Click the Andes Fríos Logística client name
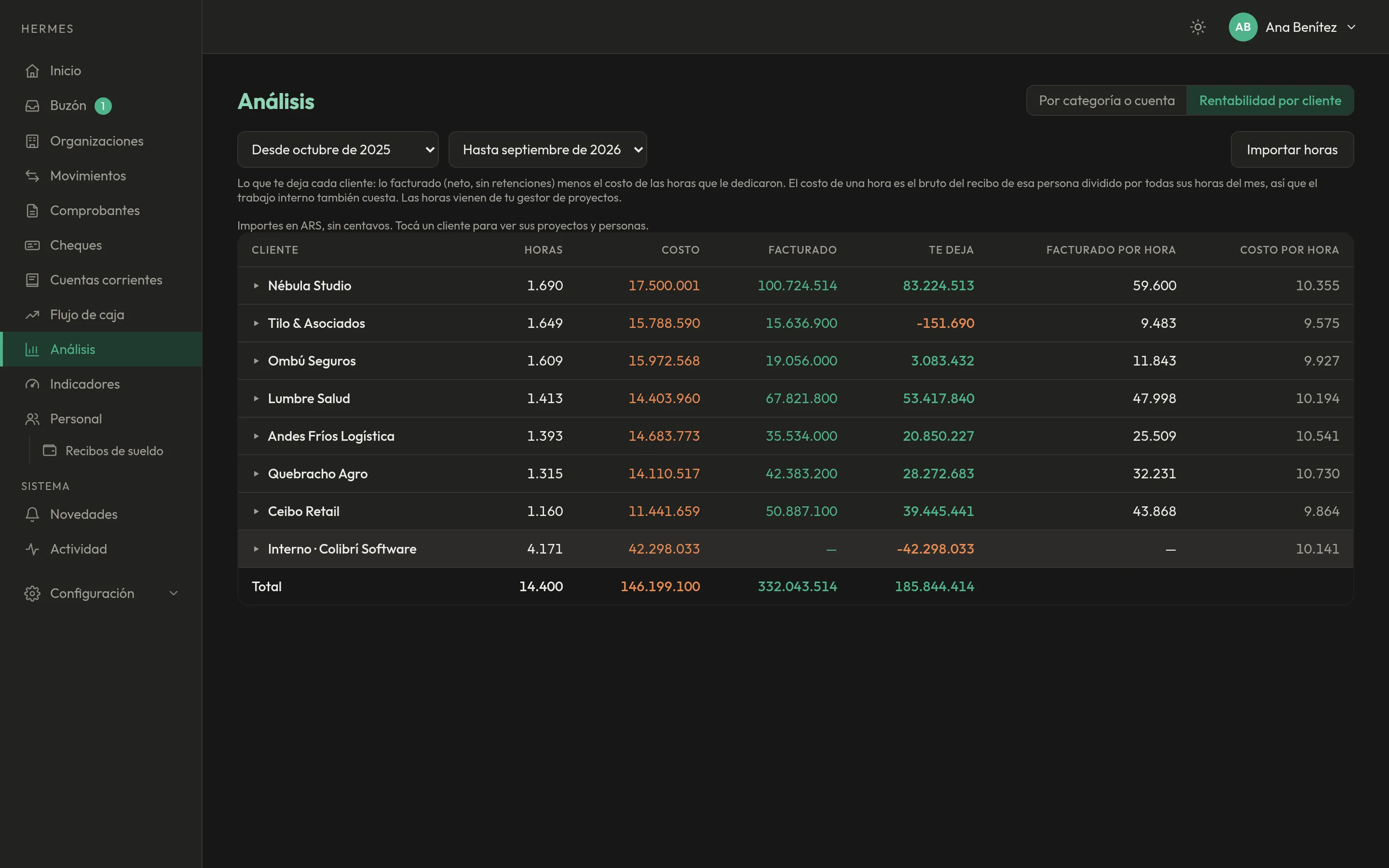This screenshot has height=868, width=1389. click(331, 436)
